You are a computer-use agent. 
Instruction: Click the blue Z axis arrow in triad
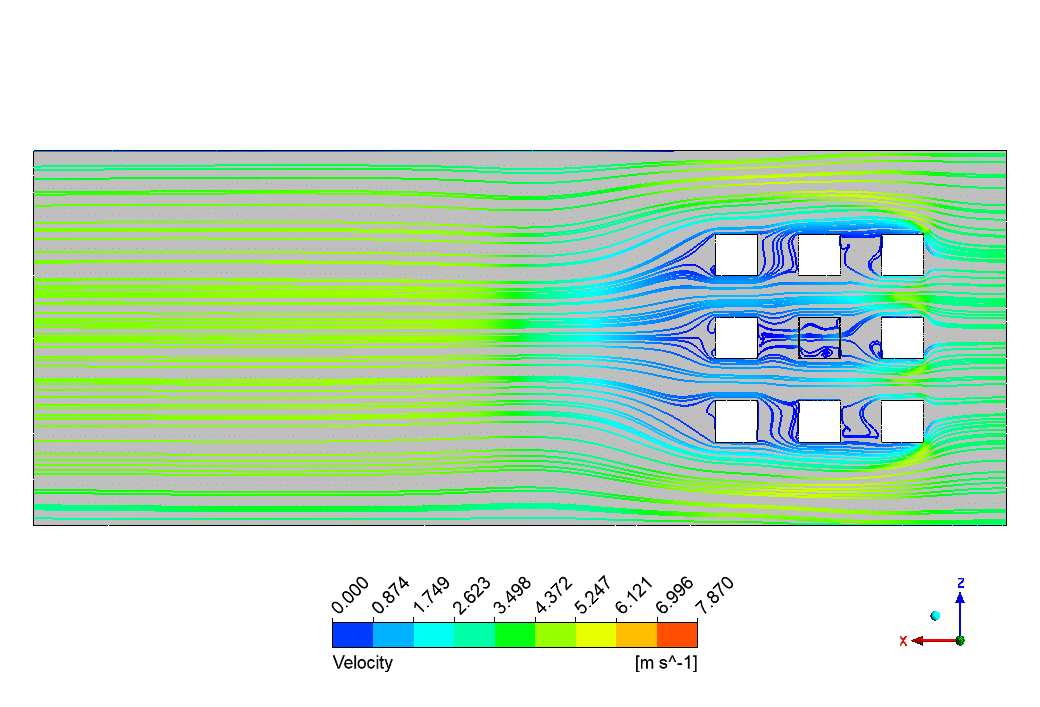(960, 607)
